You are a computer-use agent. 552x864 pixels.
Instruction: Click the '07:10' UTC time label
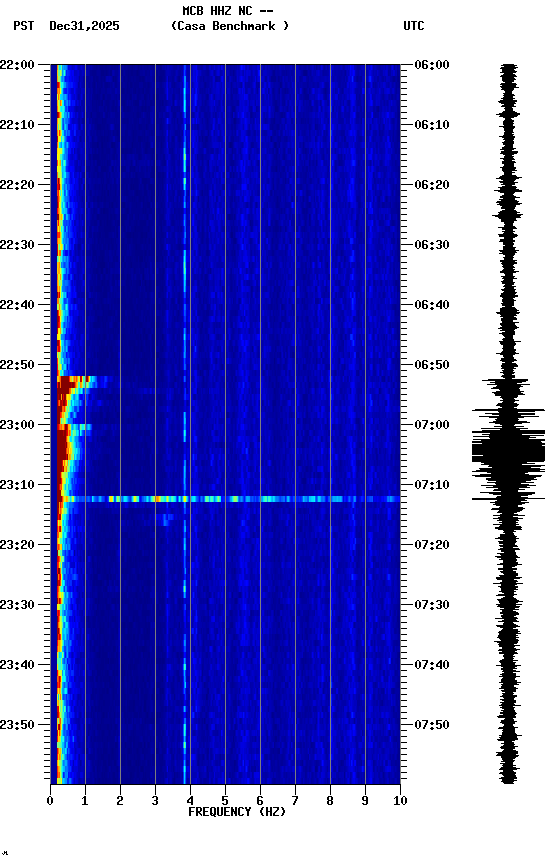coord(432,485)
